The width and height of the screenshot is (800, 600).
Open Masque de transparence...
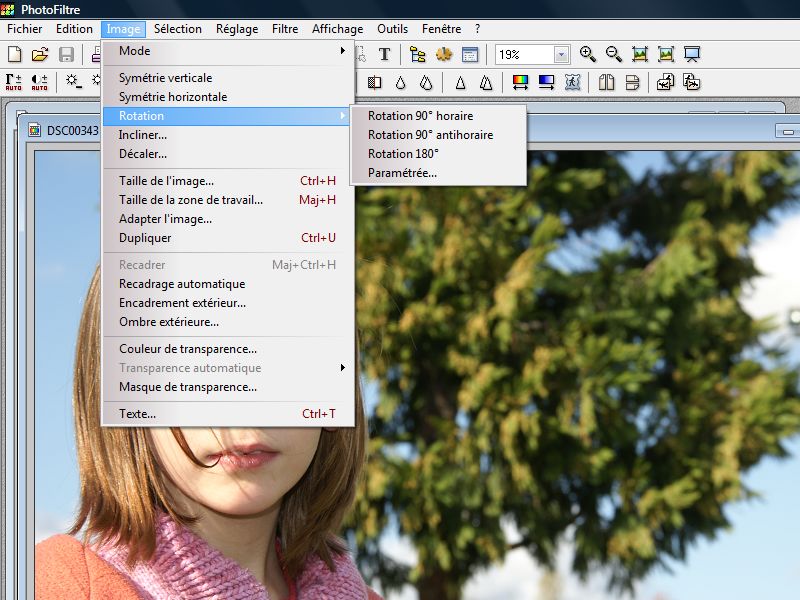228,387
